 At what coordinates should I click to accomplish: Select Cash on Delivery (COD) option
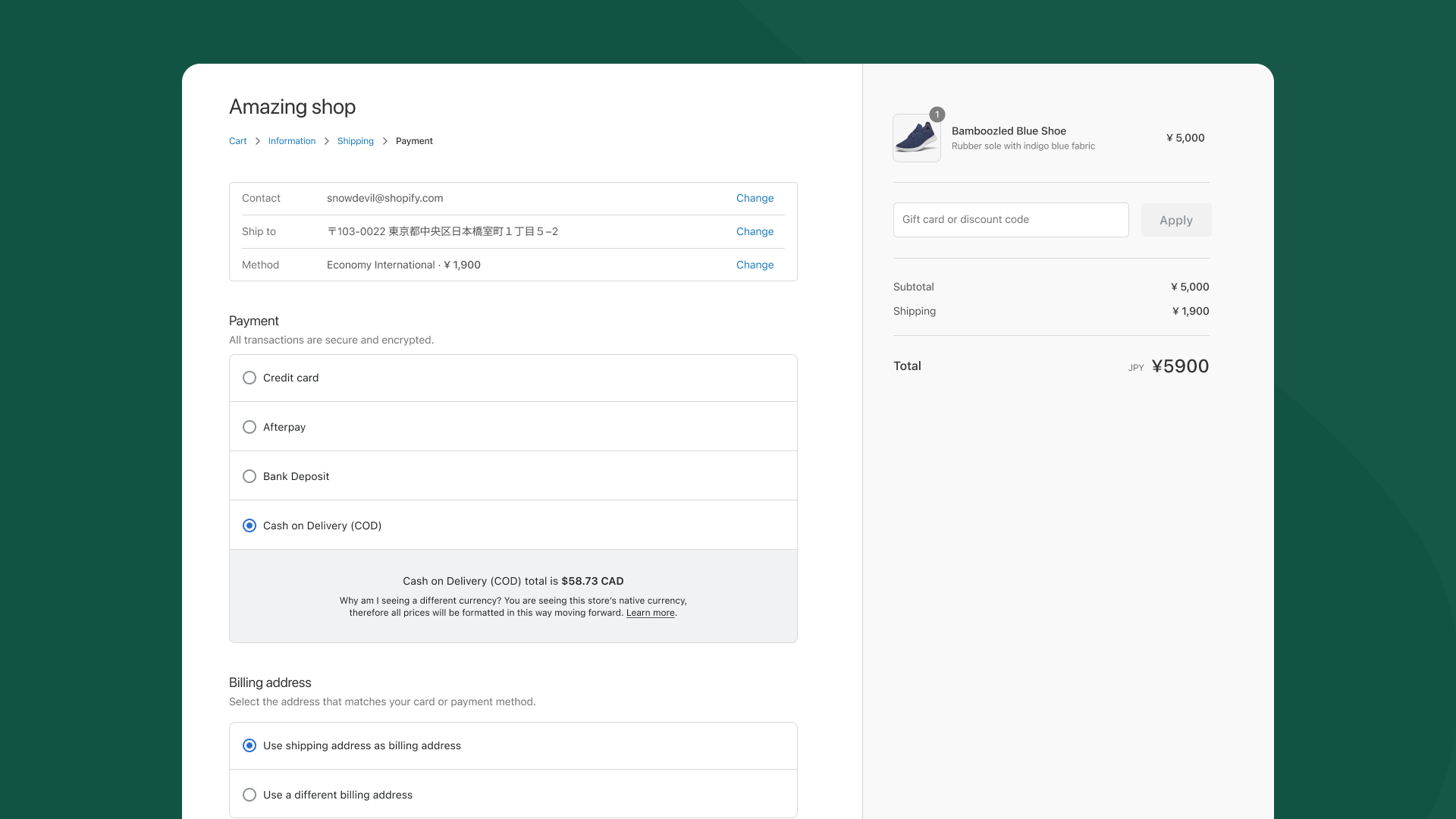pyautogui.click(x=249, y=526)
